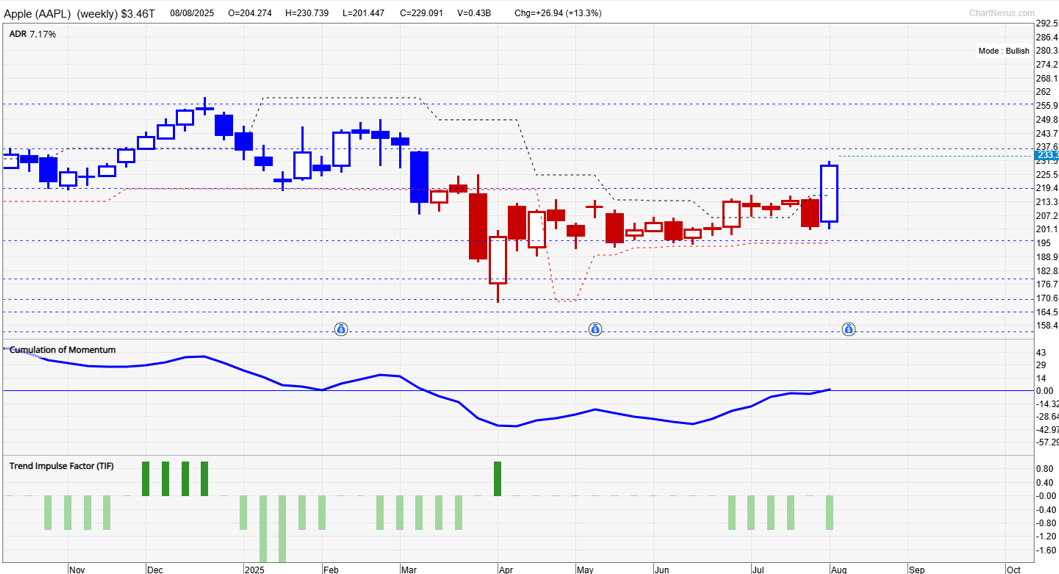Click the money-bag event icon near May
The width and height of the screenshot is (1059, 574).
(x=595, y=329)
